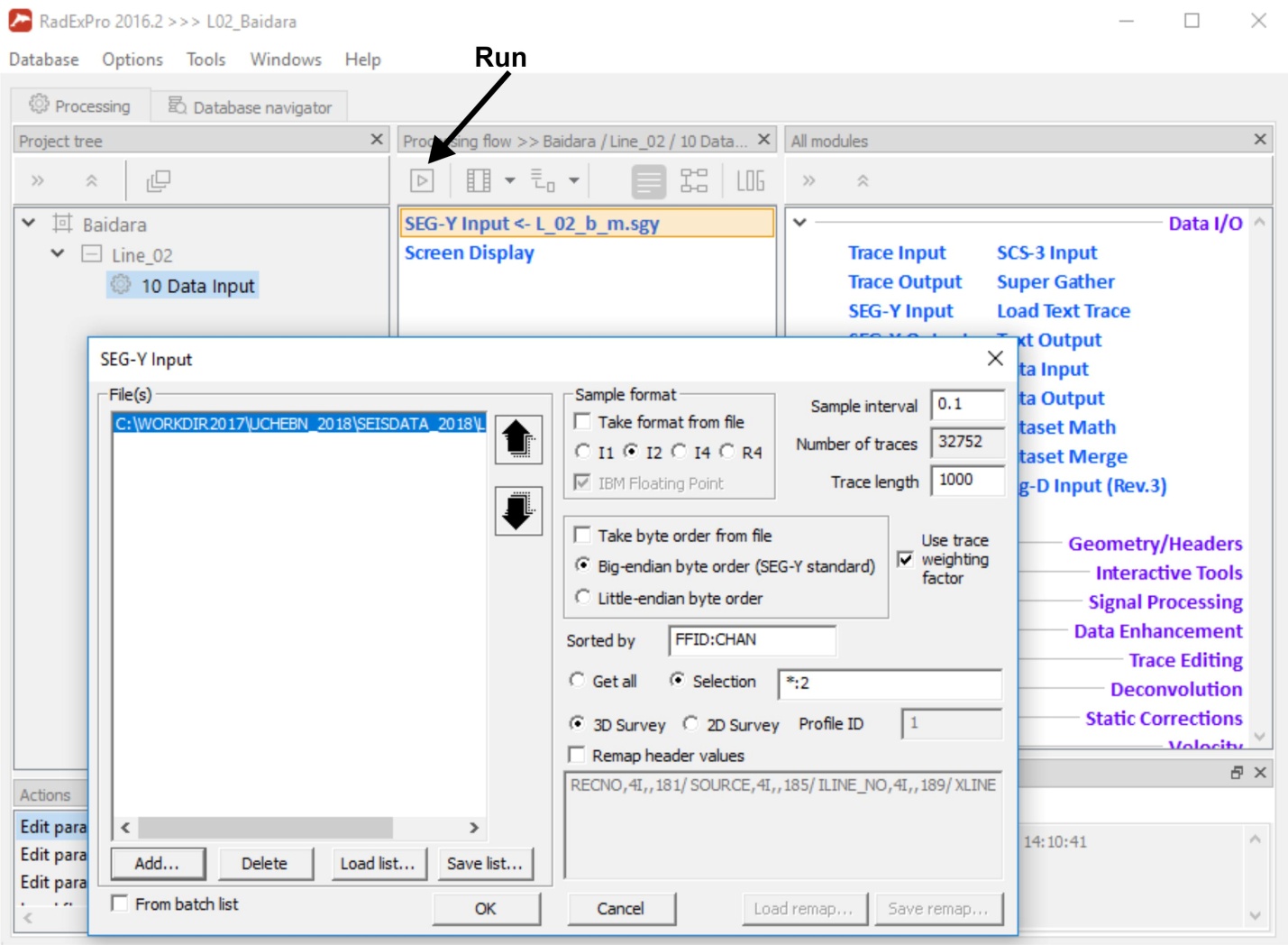Viewport: 1288px width, 945px height.
Task: Choose the Get all radio button
Action: 577,680
